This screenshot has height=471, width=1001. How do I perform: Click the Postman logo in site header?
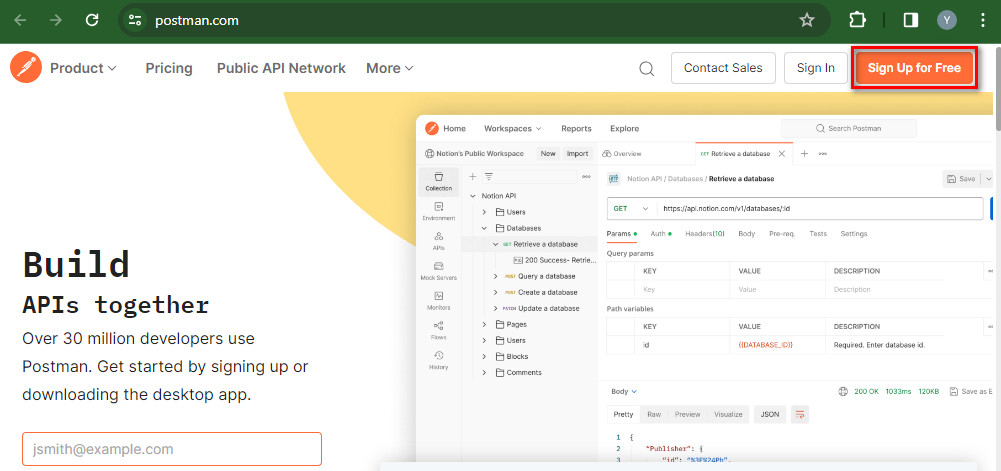pyautogui.click(x=26, y=68)
